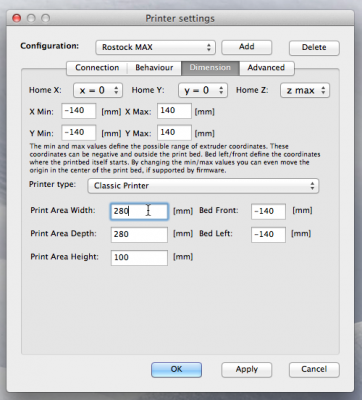Click the Bed Front input field

coord(268,211)
